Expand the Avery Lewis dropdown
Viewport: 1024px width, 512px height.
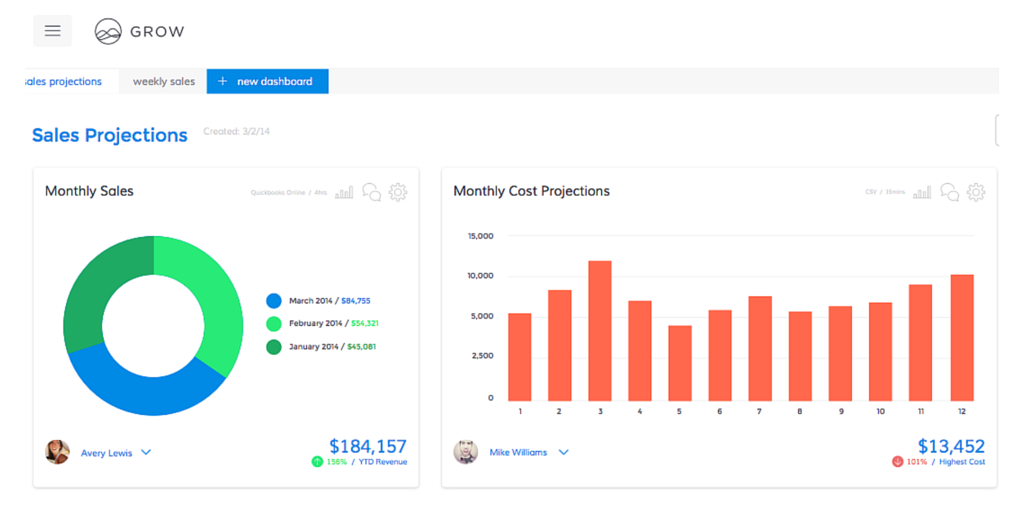coord(146,453)
